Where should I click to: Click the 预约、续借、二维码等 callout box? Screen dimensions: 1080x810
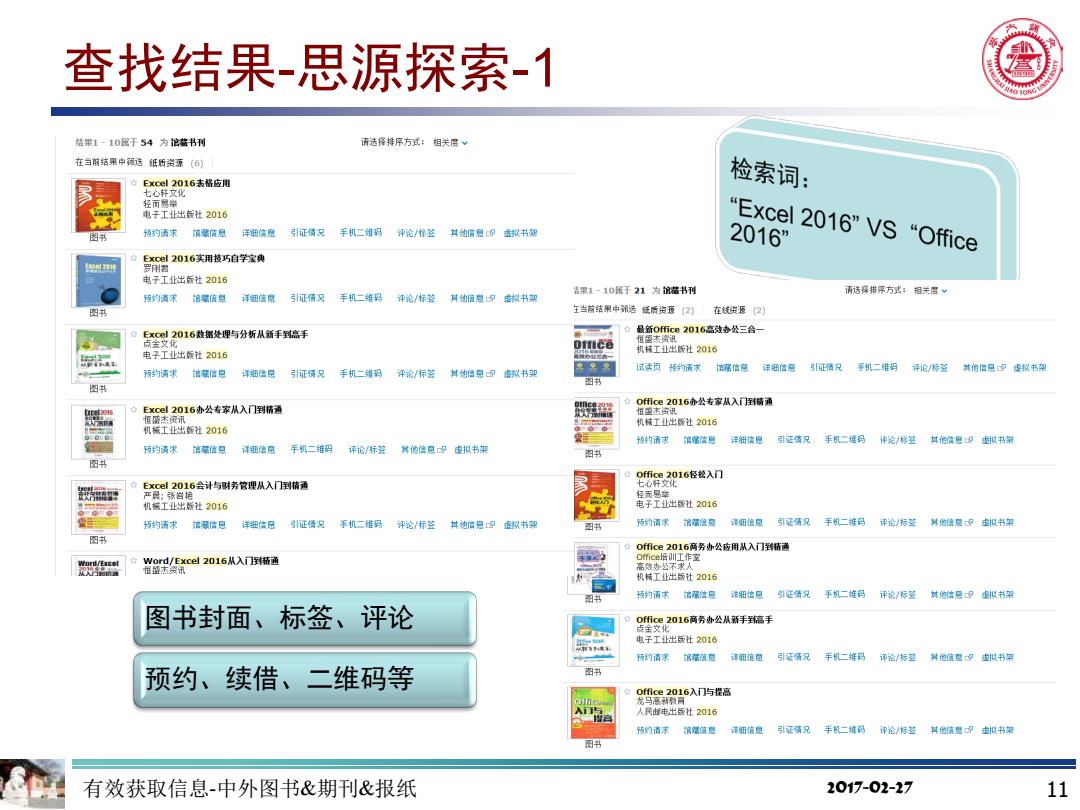pyautogui.click(x=304, y=680)
